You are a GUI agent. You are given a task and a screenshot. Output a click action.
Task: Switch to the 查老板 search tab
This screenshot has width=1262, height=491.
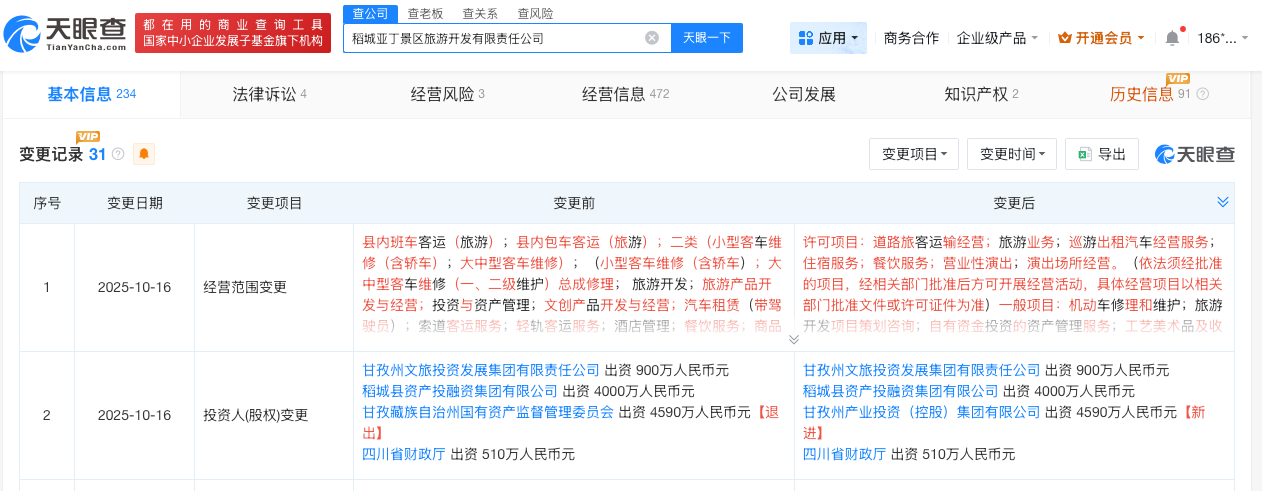(x=427, y=13)
